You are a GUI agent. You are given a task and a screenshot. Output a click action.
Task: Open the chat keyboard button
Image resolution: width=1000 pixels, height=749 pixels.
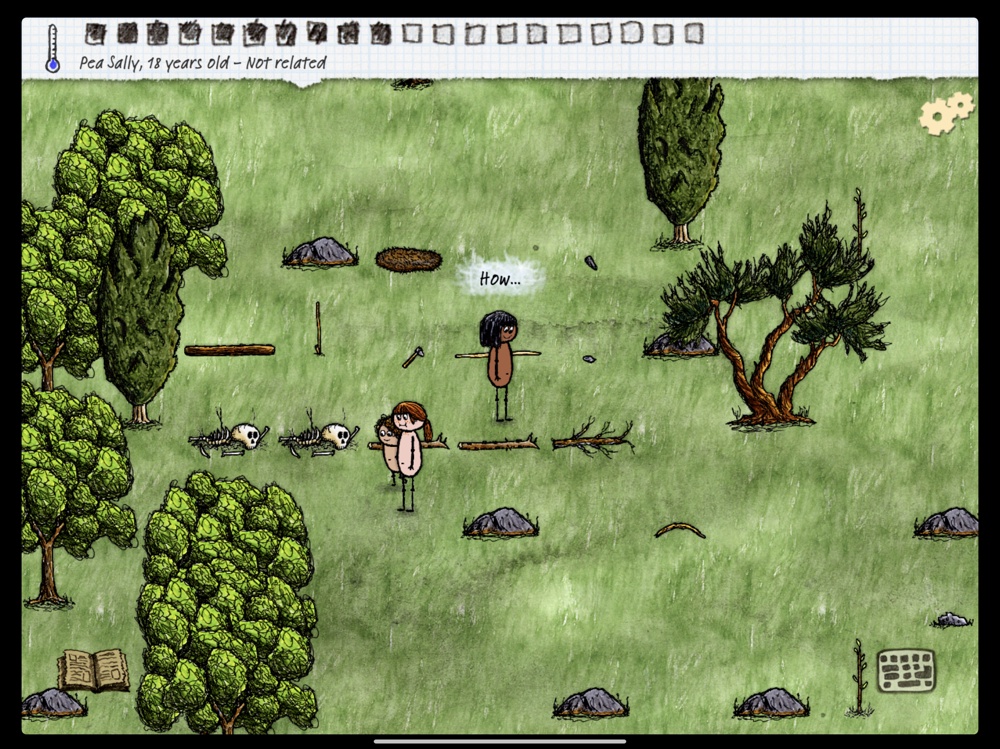906,670
